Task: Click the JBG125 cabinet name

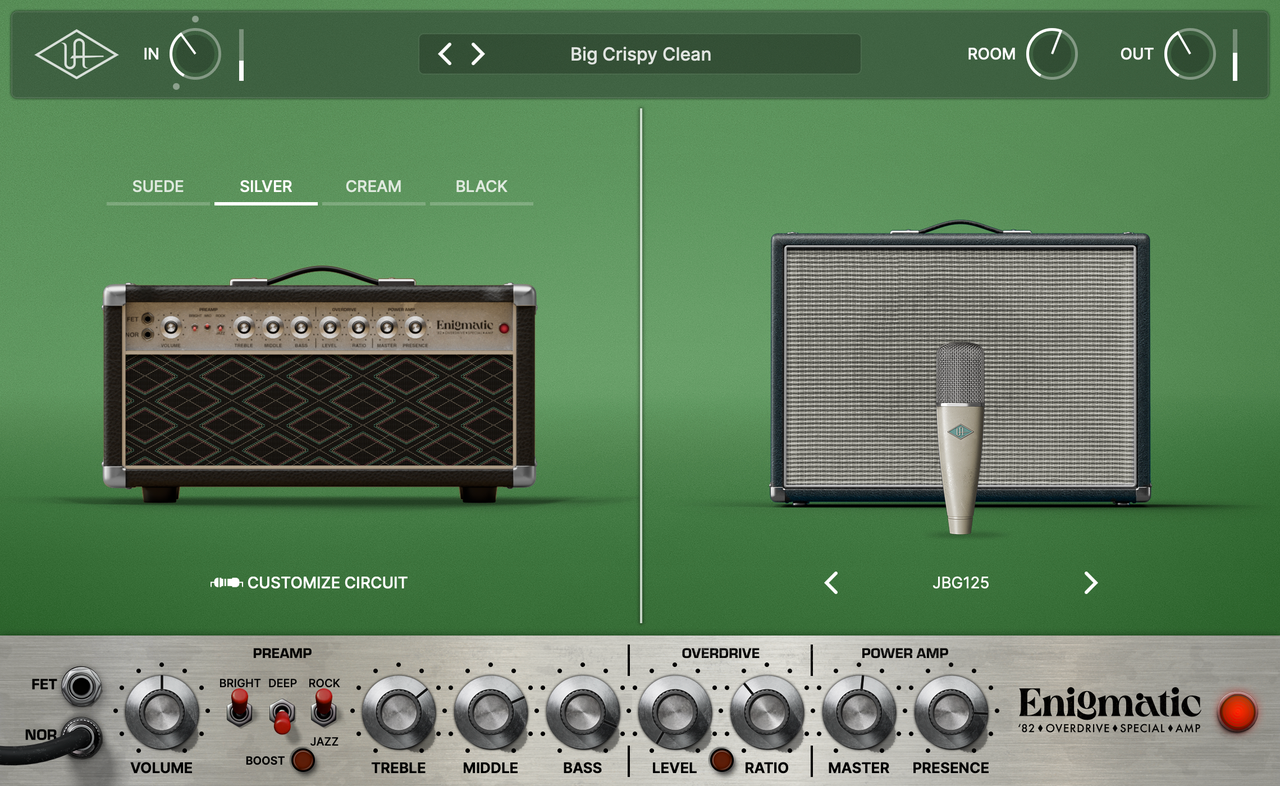Action: [961, 583]
